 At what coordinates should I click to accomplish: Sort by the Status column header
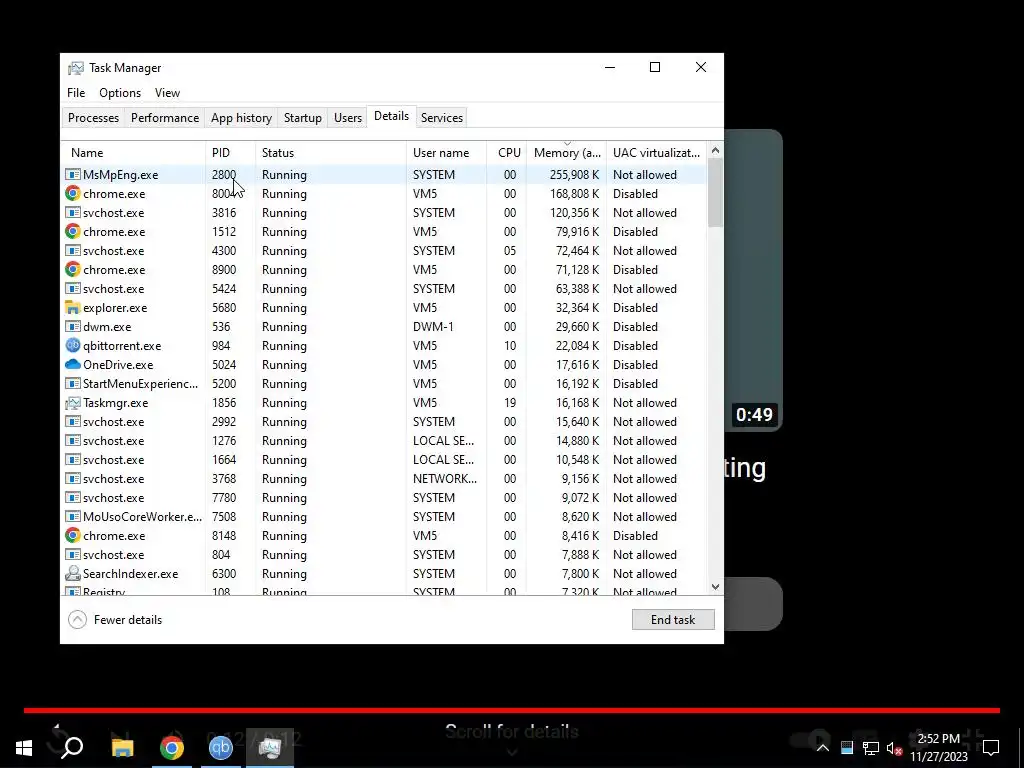(331, 153)
